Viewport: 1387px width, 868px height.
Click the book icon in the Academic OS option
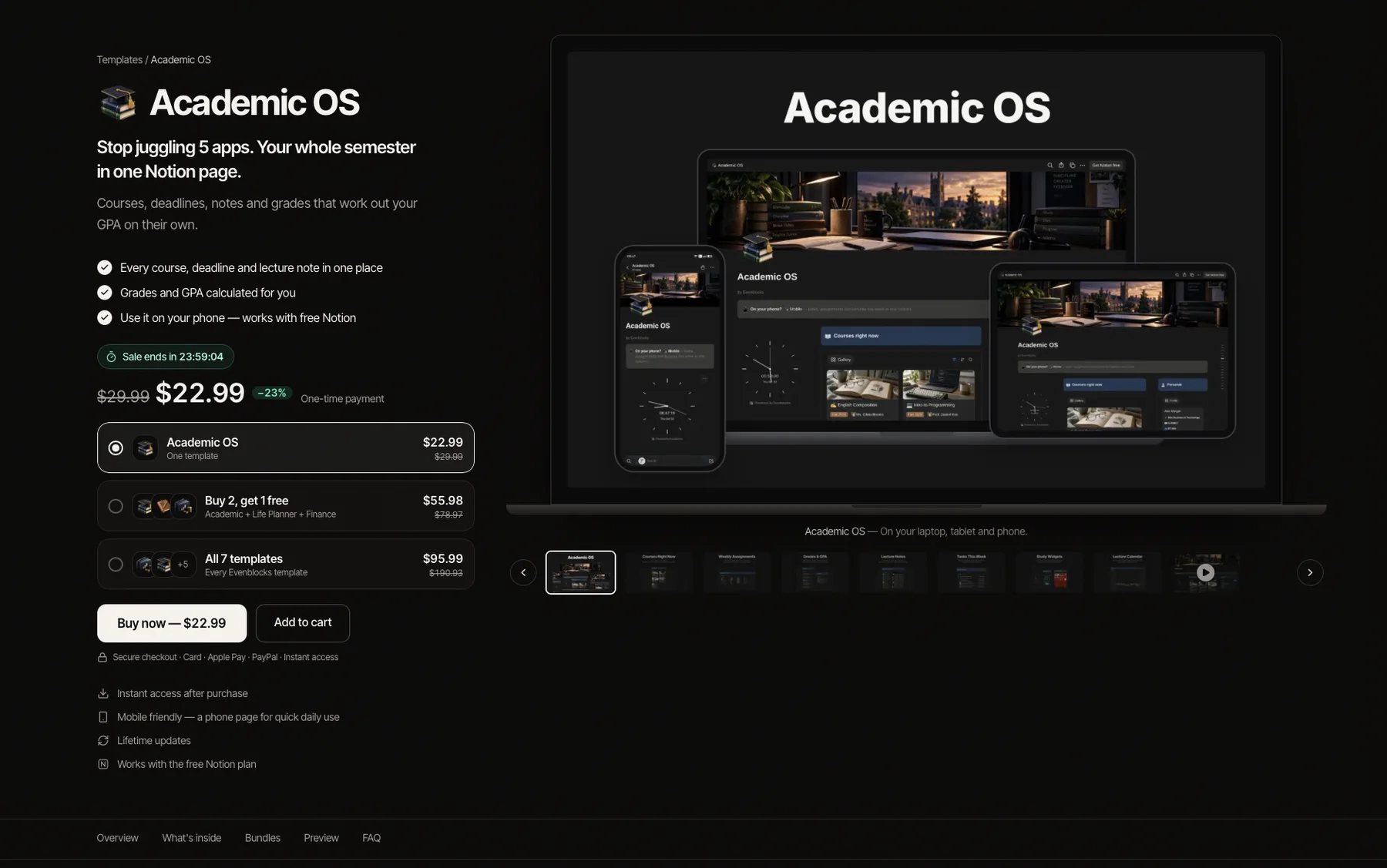[145, 447]
